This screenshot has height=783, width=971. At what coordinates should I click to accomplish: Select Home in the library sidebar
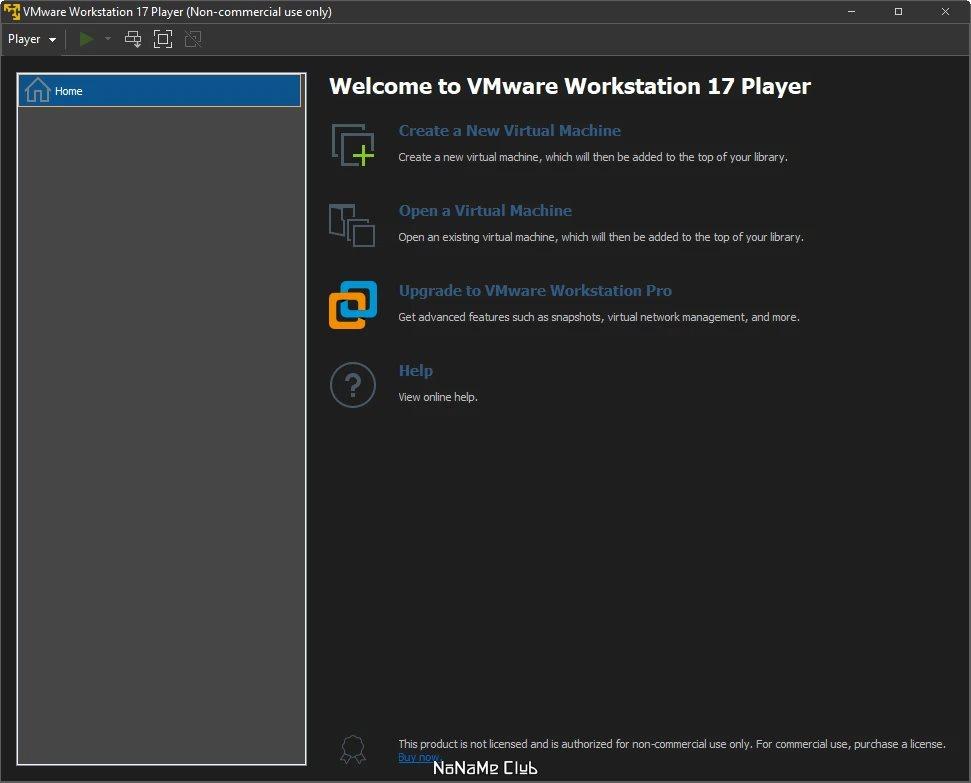tap(159, 90)
